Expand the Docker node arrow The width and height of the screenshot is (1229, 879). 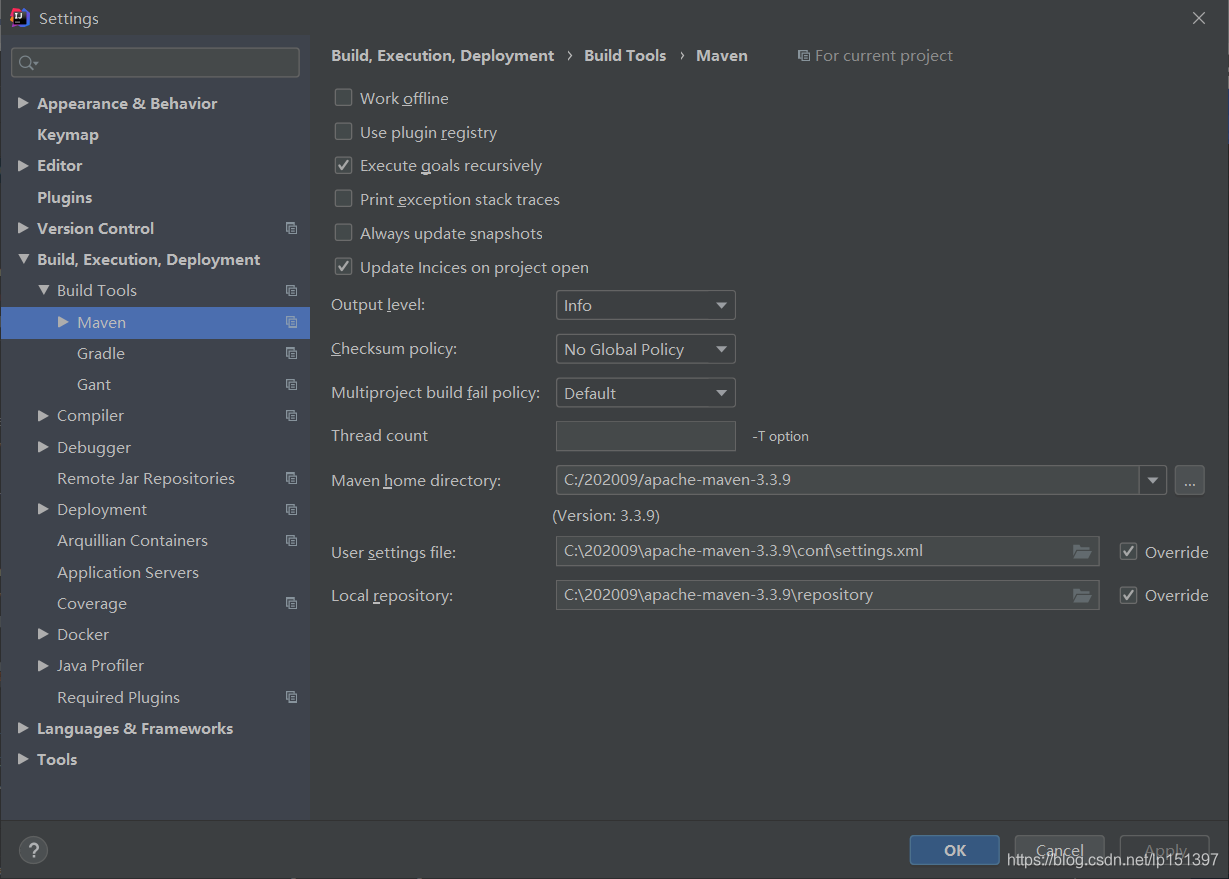(x=43, y=634)
